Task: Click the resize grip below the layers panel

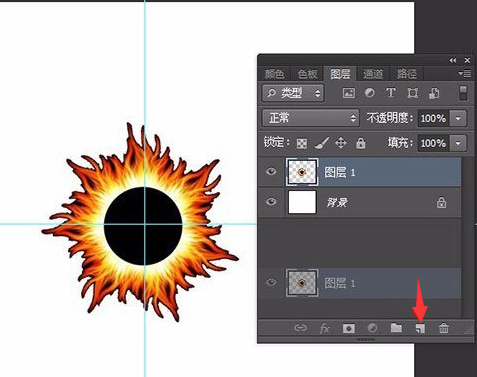Action: click(x=366, y=340)
